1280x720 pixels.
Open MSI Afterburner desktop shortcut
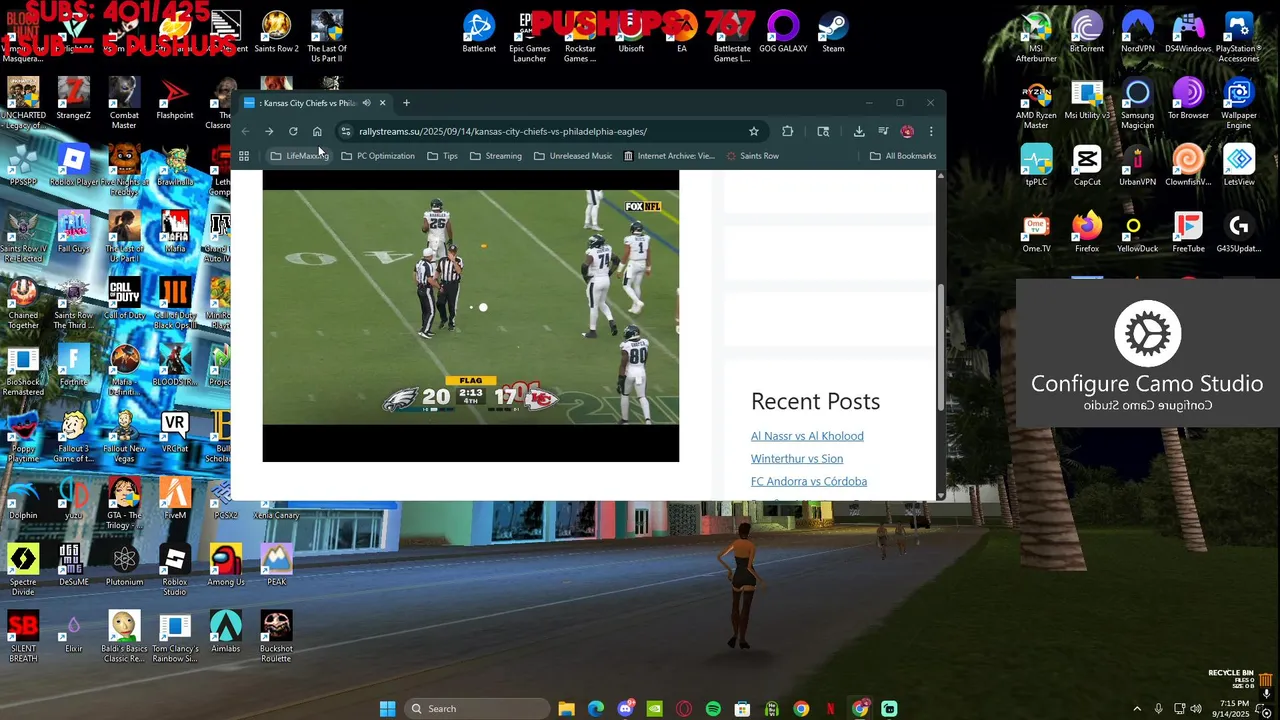pos(1036,38)
